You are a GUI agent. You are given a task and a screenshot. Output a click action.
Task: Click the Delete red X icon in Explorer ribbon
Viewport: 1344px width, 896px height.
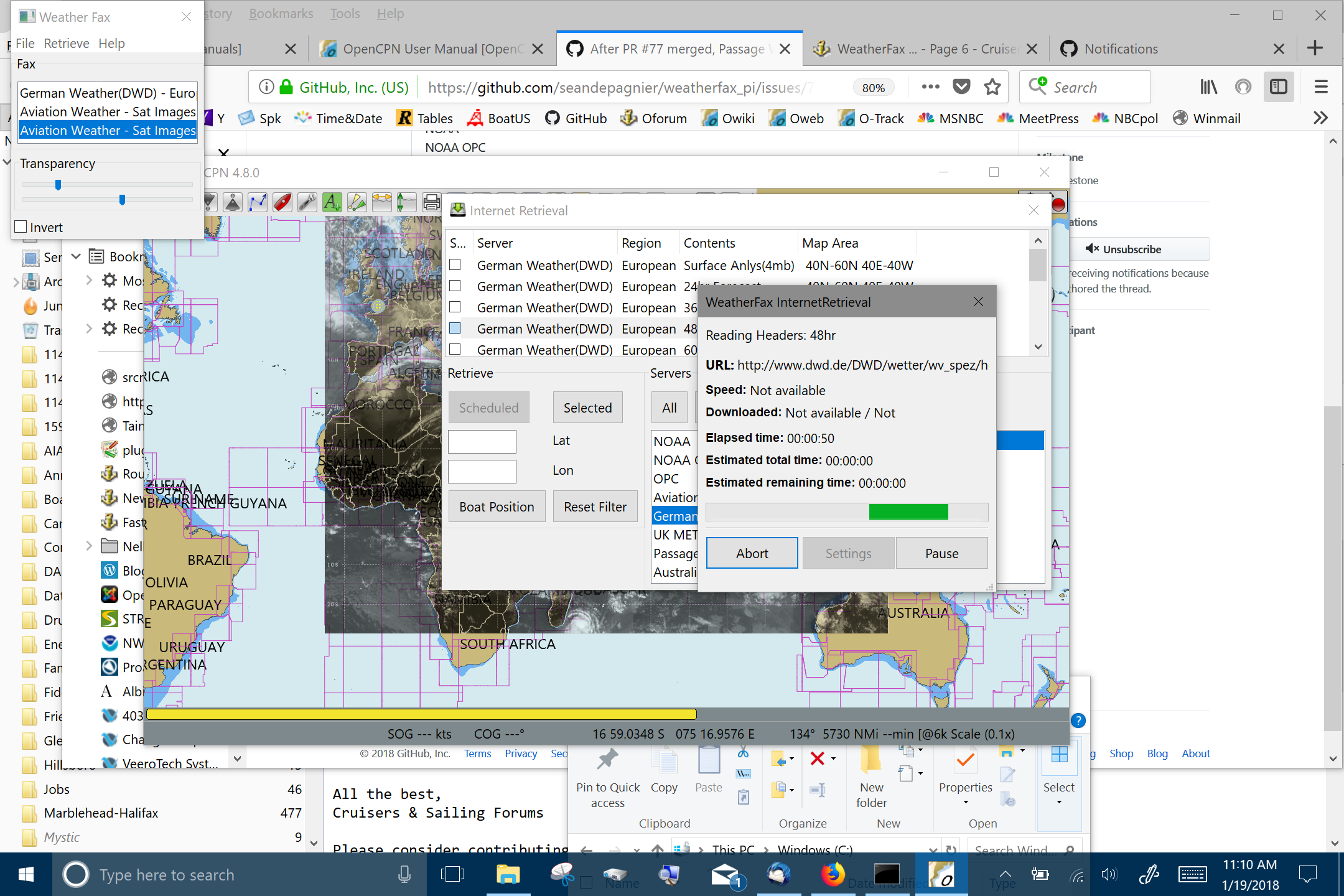coord(818,758)
